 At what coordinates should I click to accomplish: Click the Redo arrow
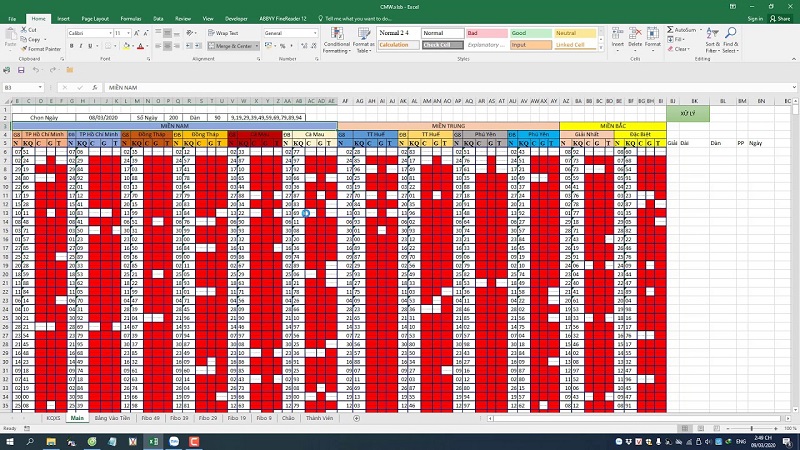point(53,70)
